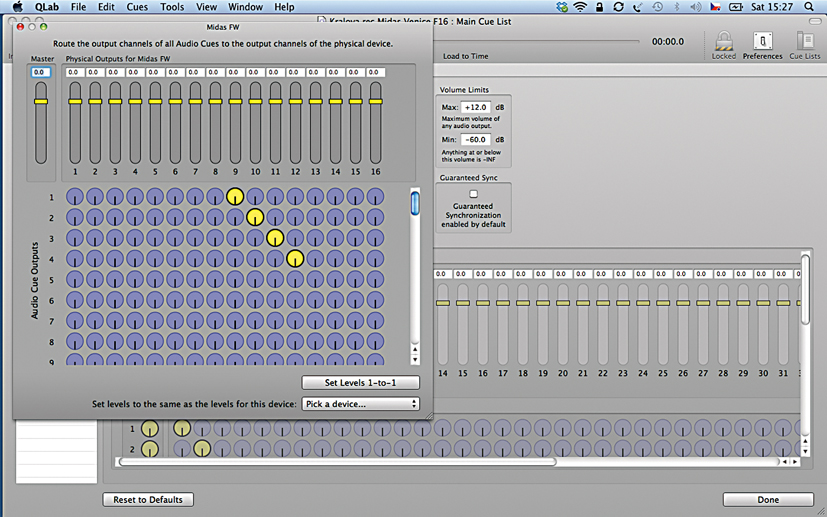Click the Min volume limit field
827x517 pixels.
476,140
